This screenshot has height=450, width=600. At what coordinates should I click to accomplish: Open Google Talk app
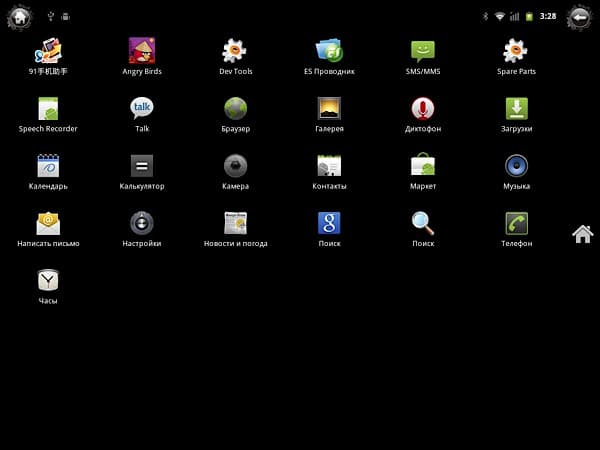click(142, 114)
